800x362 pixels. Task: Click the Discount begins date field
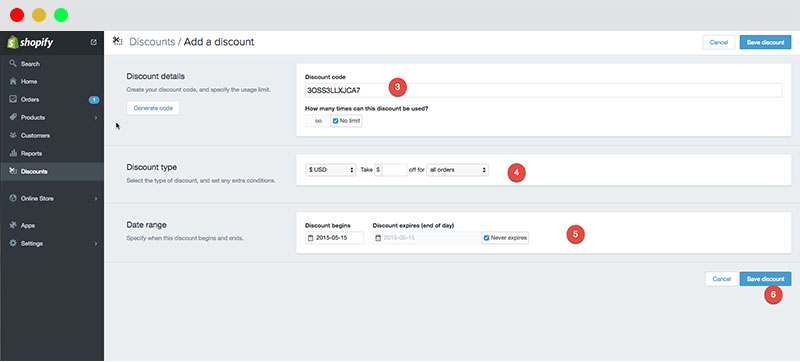(334, 238)
